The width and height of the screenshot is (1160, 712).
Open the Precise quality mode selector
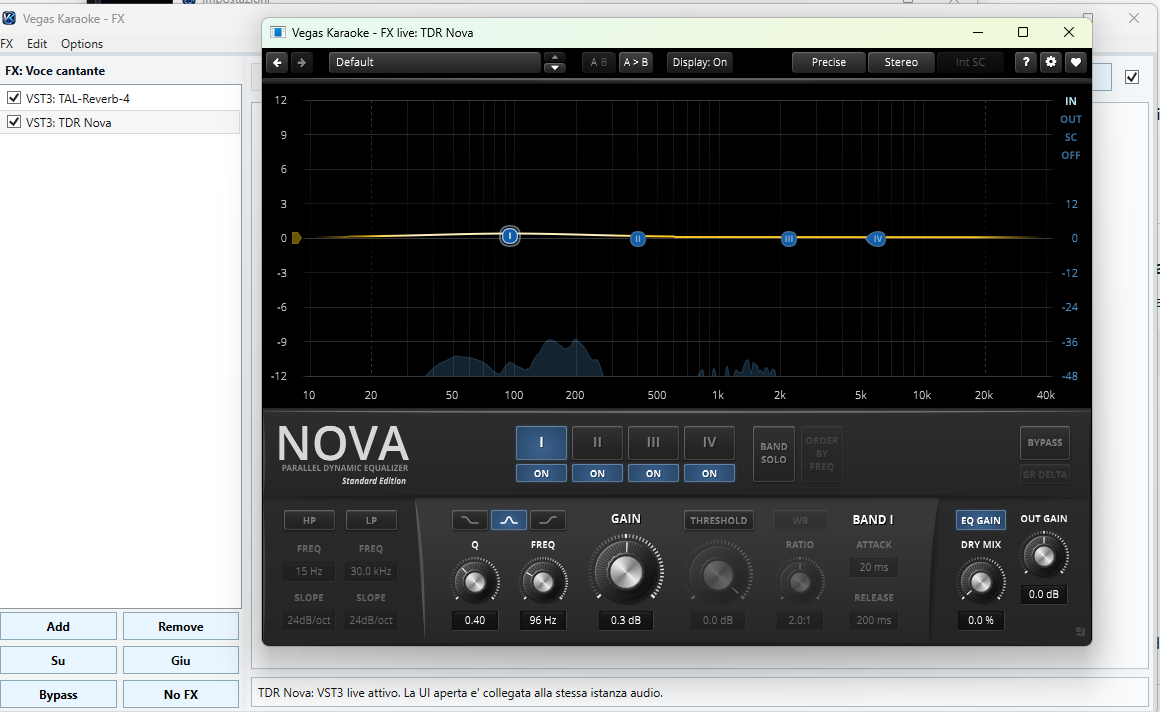coord(829,62)
